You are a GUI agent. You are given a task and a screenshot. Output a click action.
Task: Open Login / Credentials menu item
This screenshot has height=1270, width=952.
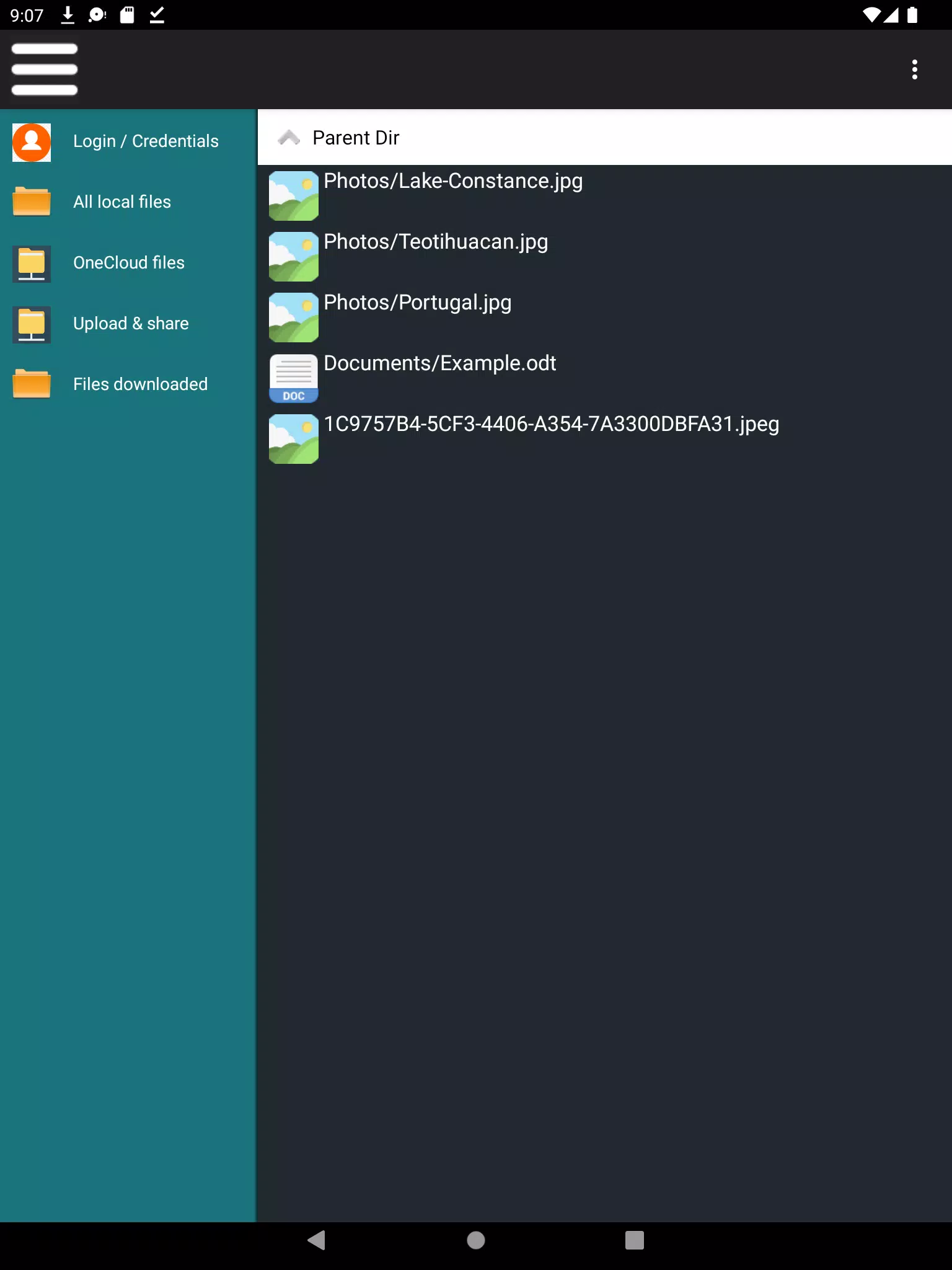point(146,141)
